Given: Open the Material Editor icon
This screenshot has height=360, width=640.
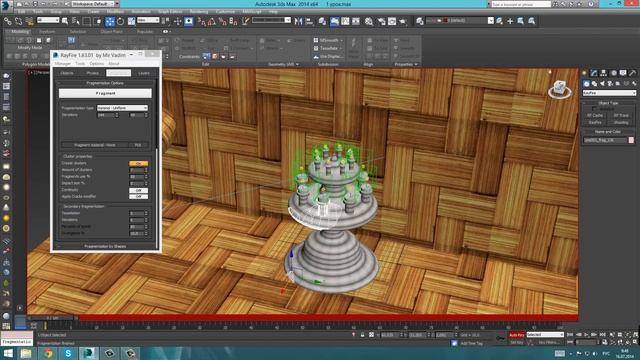Looking at the screenshot, I should coord(369,21).
